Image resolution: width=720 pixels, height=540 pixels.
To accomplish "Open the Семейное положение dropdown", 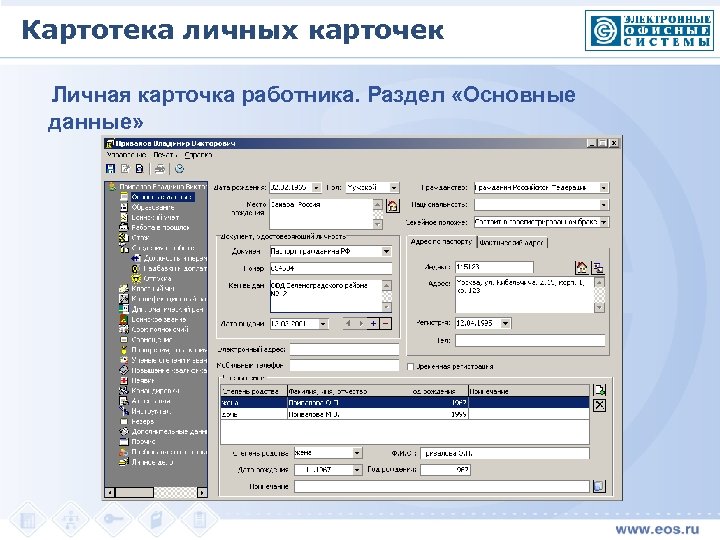I will tap(604, 222).
